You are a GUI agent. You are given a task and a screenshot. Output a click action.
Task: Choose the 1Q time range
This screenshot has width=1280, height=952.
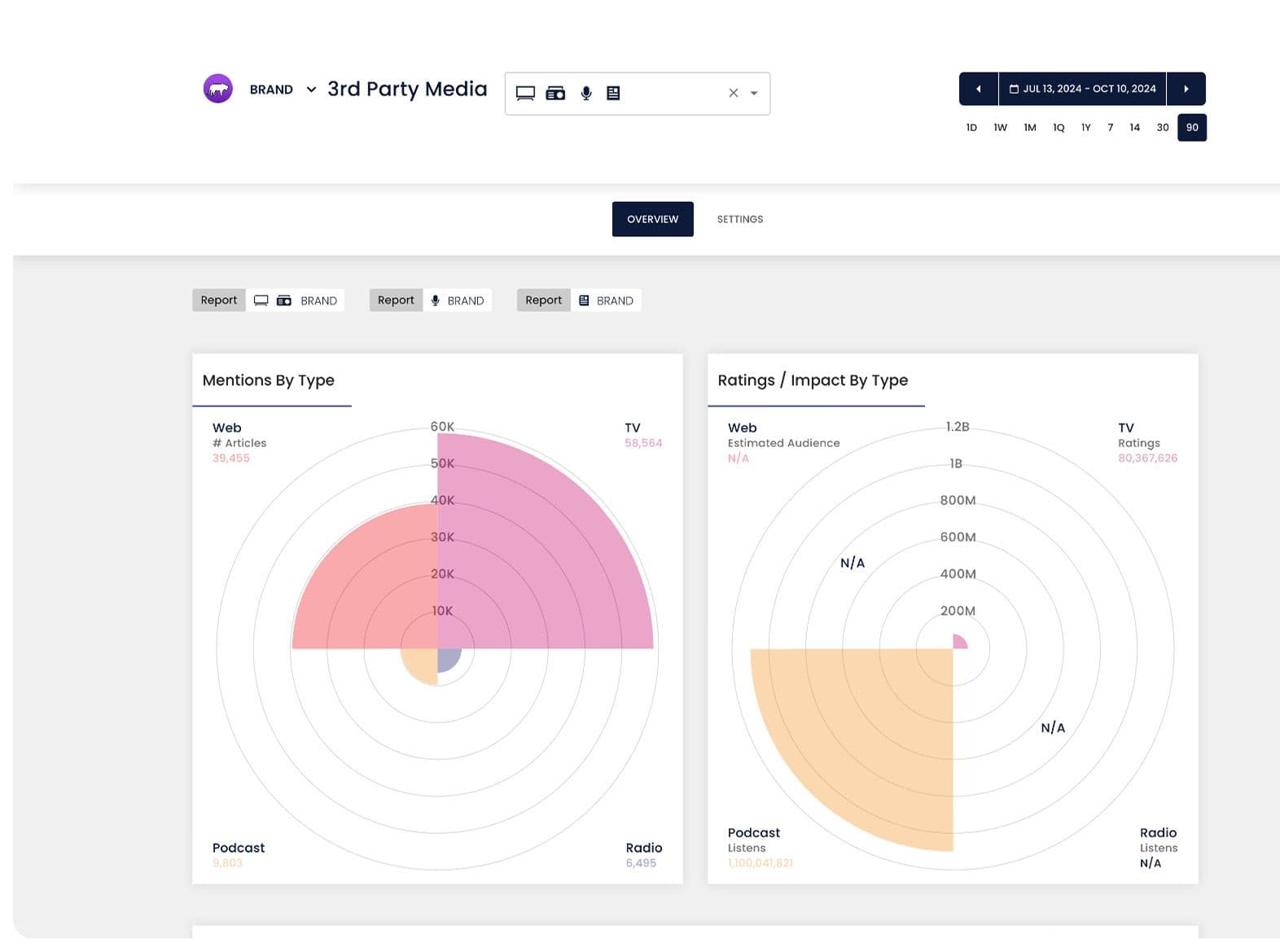[x=1058, y=128]
